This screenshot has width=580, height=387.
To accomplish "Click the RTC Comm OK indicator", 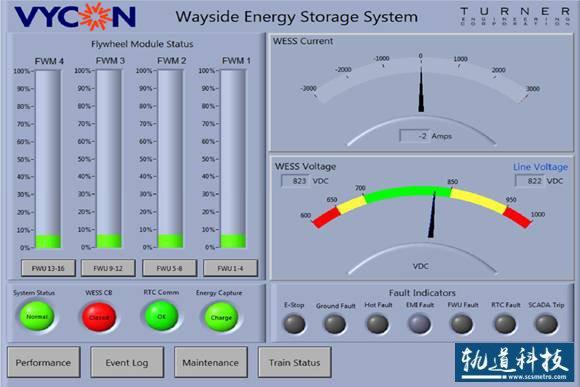I will coord(161,316).
